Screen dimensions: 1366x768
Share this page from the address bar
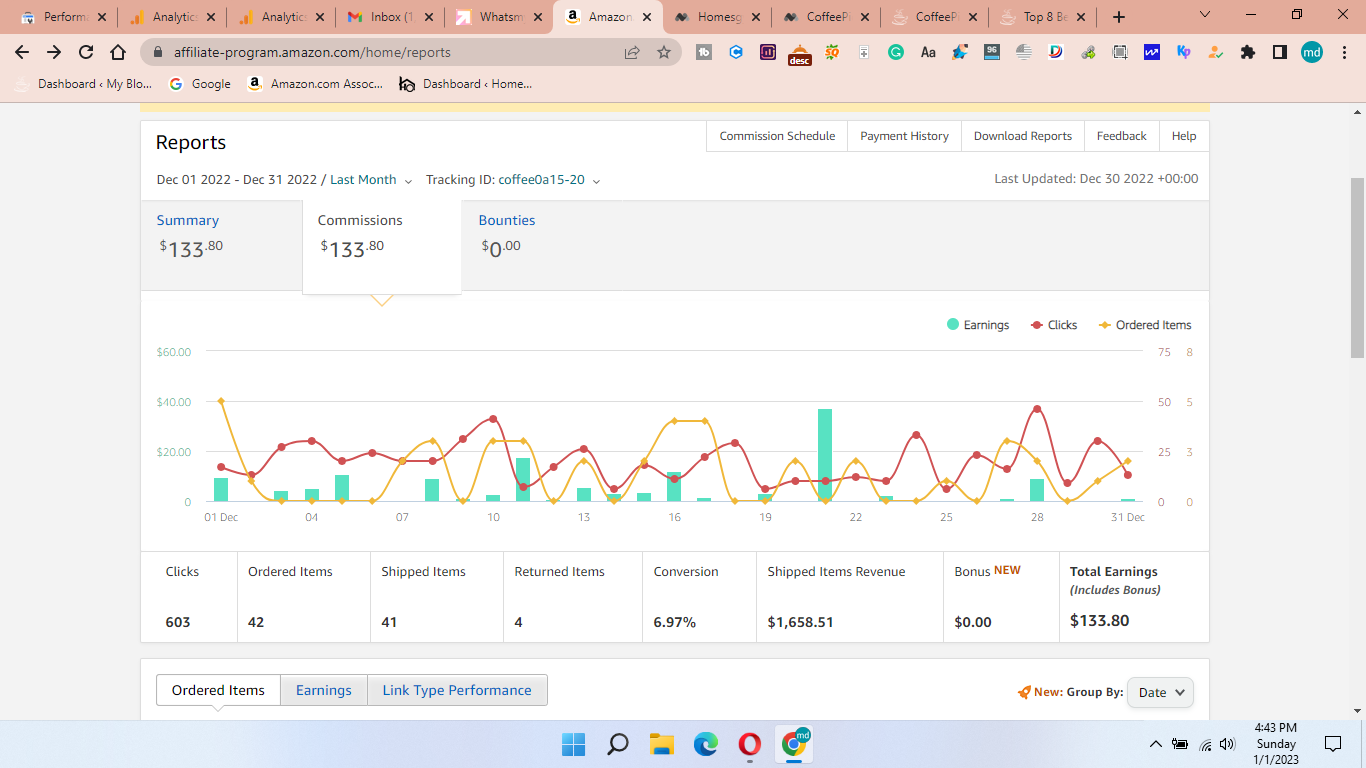point(632,52)
